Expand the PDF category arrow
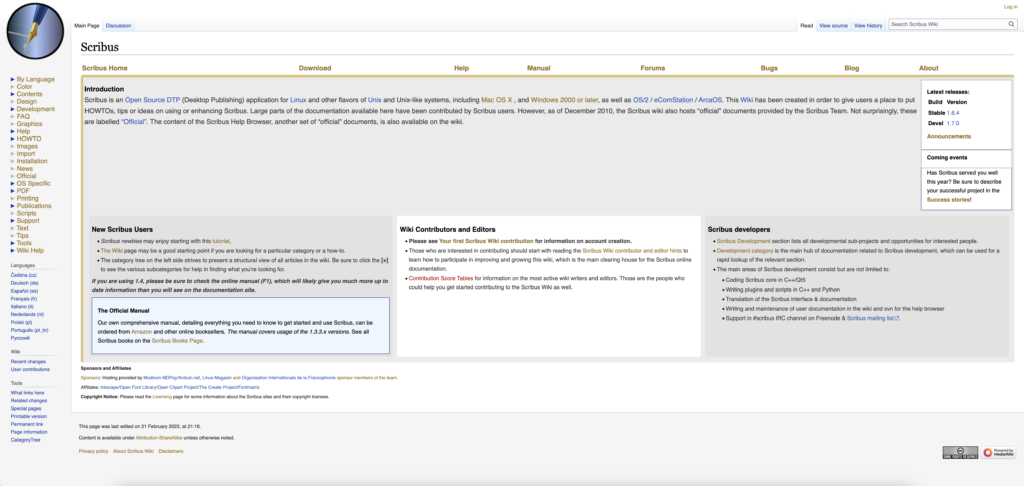1024x486 pixels. coord(12,191)
